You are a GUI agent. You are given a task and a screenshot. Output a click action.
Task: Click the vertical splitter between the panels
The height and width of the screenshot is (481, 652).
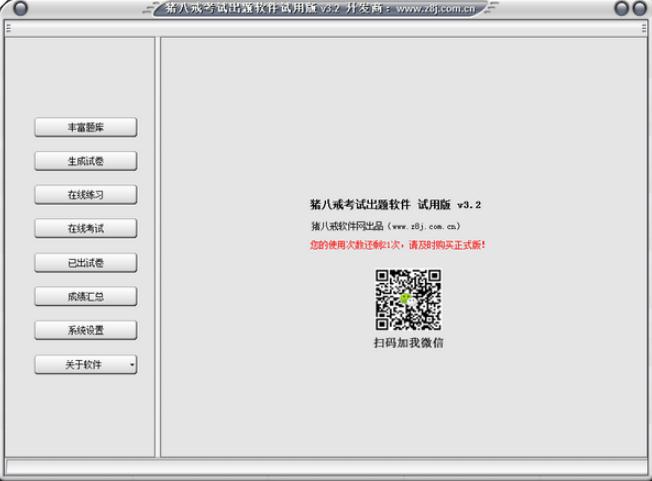(158, 247)
